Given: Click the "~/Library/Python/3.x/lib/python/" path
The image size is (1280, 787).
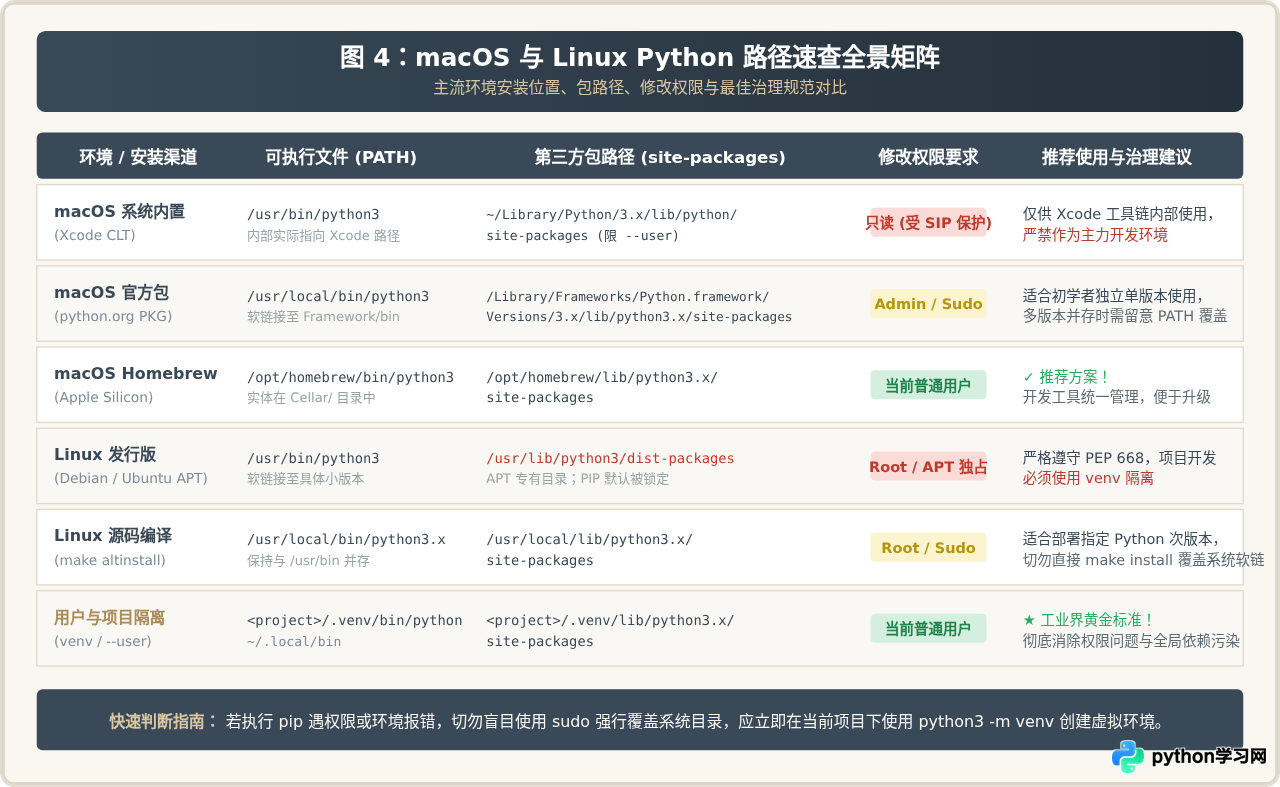Looking at the screenshot, I should coord(612,214).
